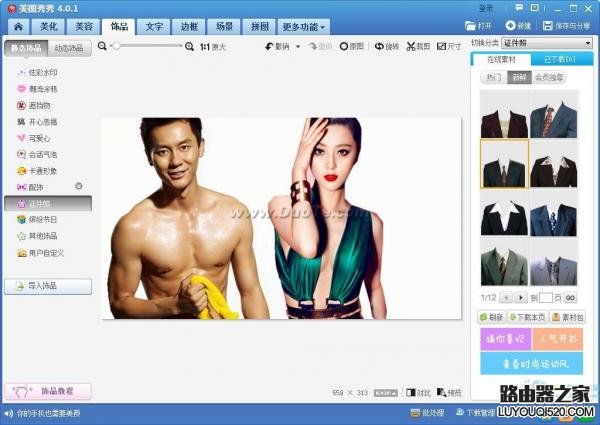Select the 会话气泡 speech bubble category
Viewport: 600px width, 425px height.
pos(37,155)
